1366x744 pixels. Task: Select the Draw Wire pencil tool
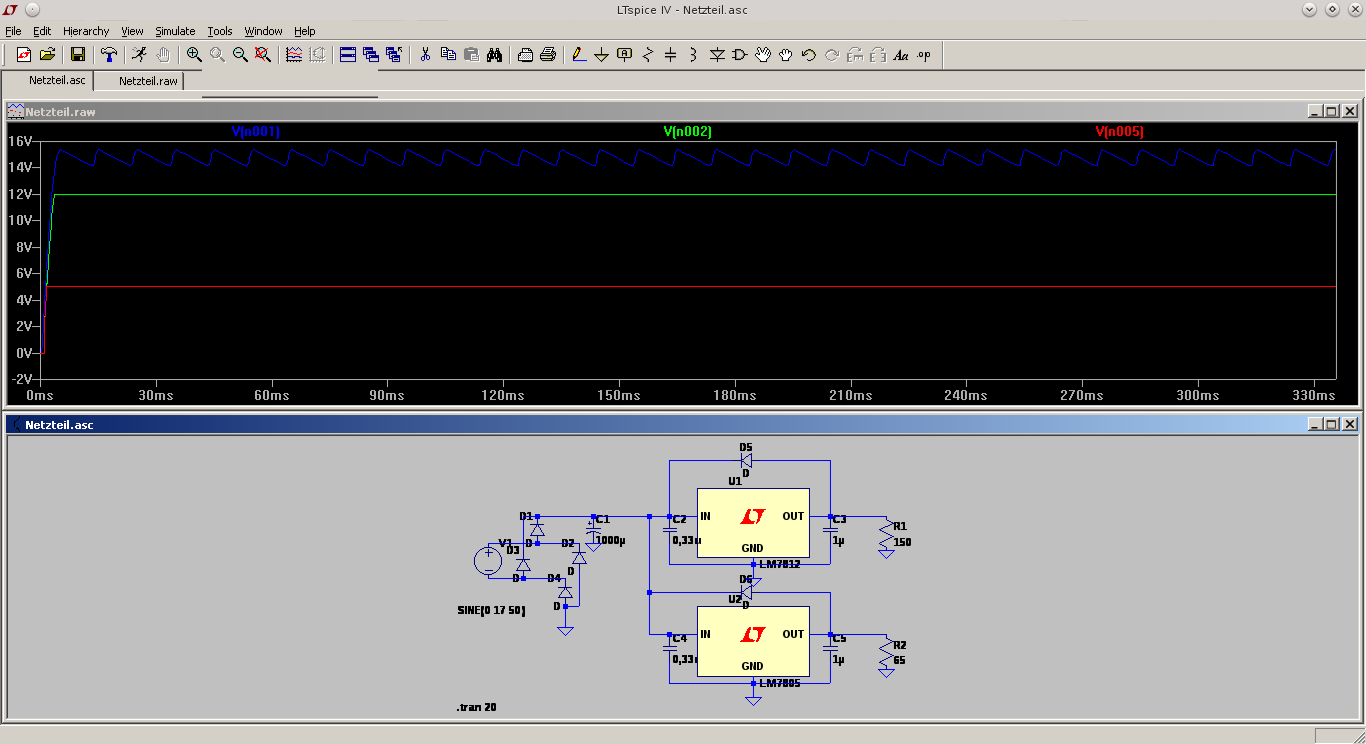[x=579, y=55]
